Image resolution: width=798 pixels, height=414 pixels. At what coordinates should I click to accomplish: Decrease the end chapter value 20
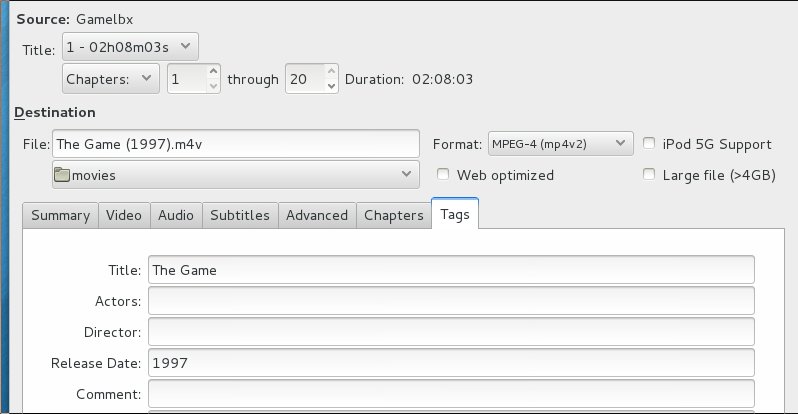pos(331,86)
